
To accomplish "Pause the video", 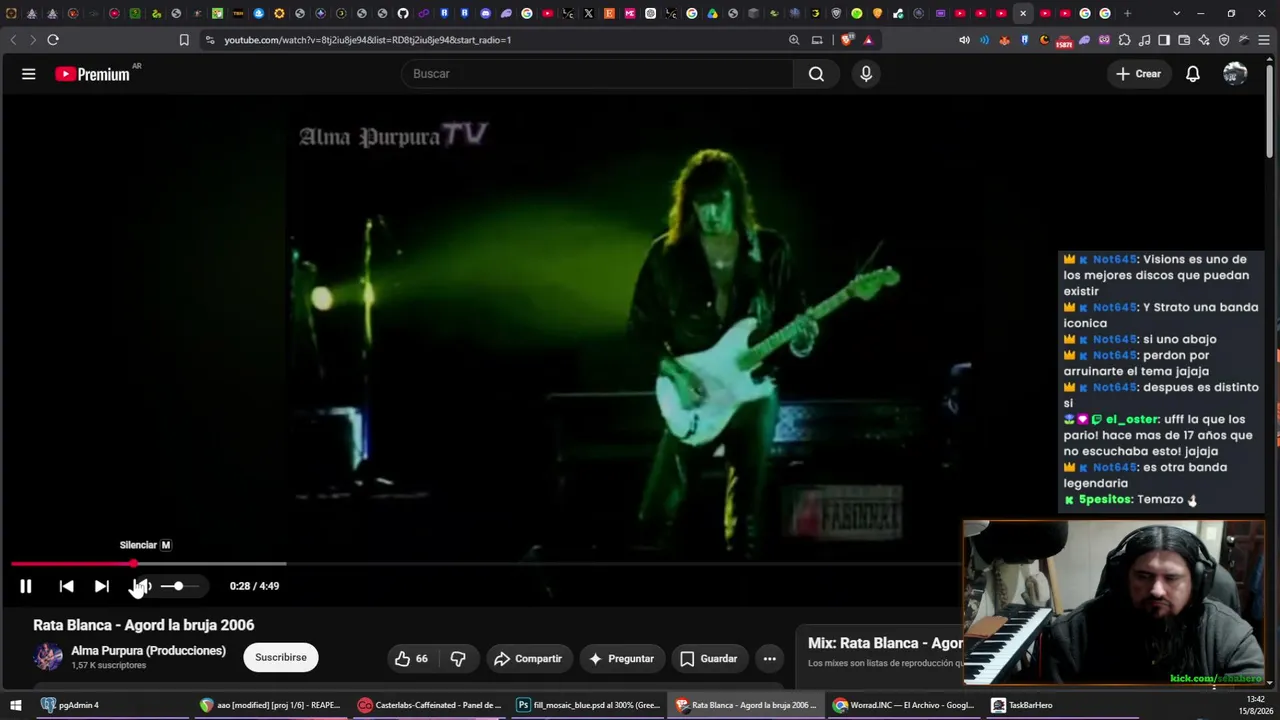I will point(26,586).
